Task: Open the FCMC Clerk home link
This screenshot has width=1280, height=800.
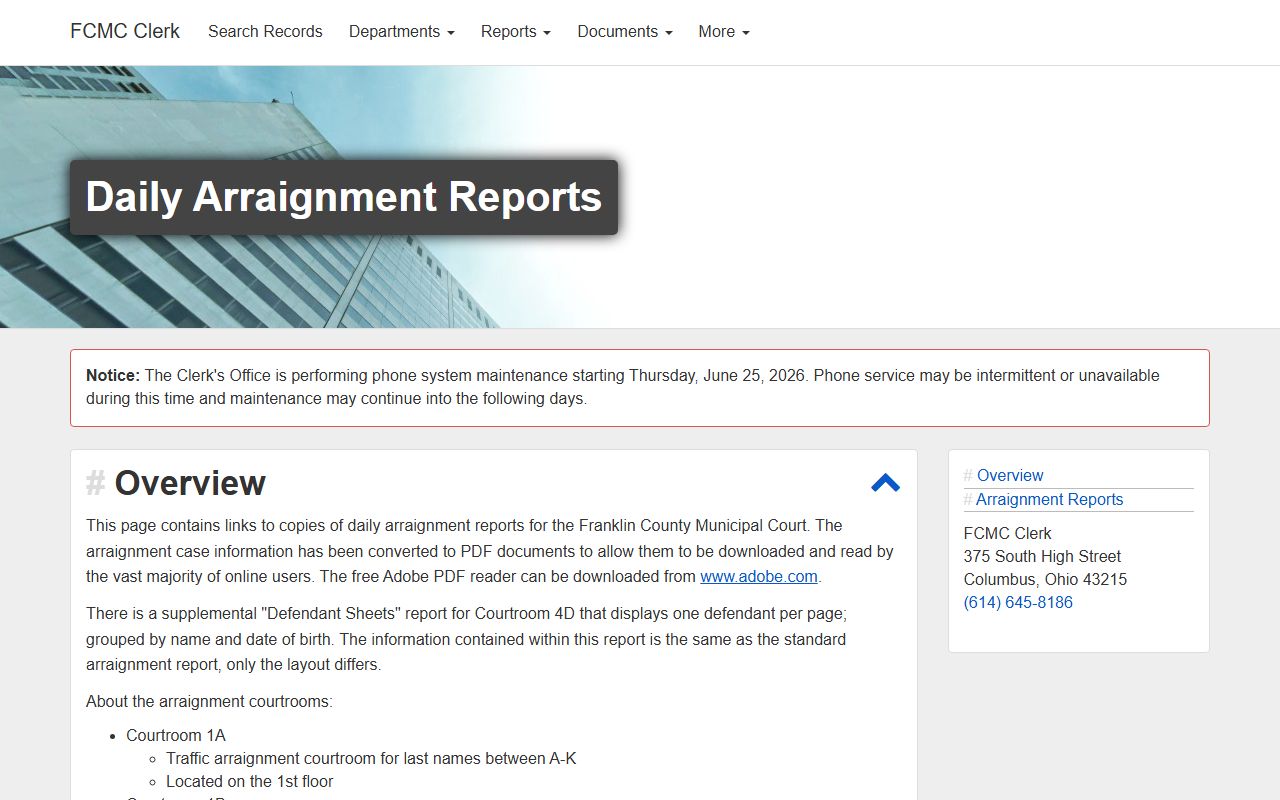Action: 125,31
